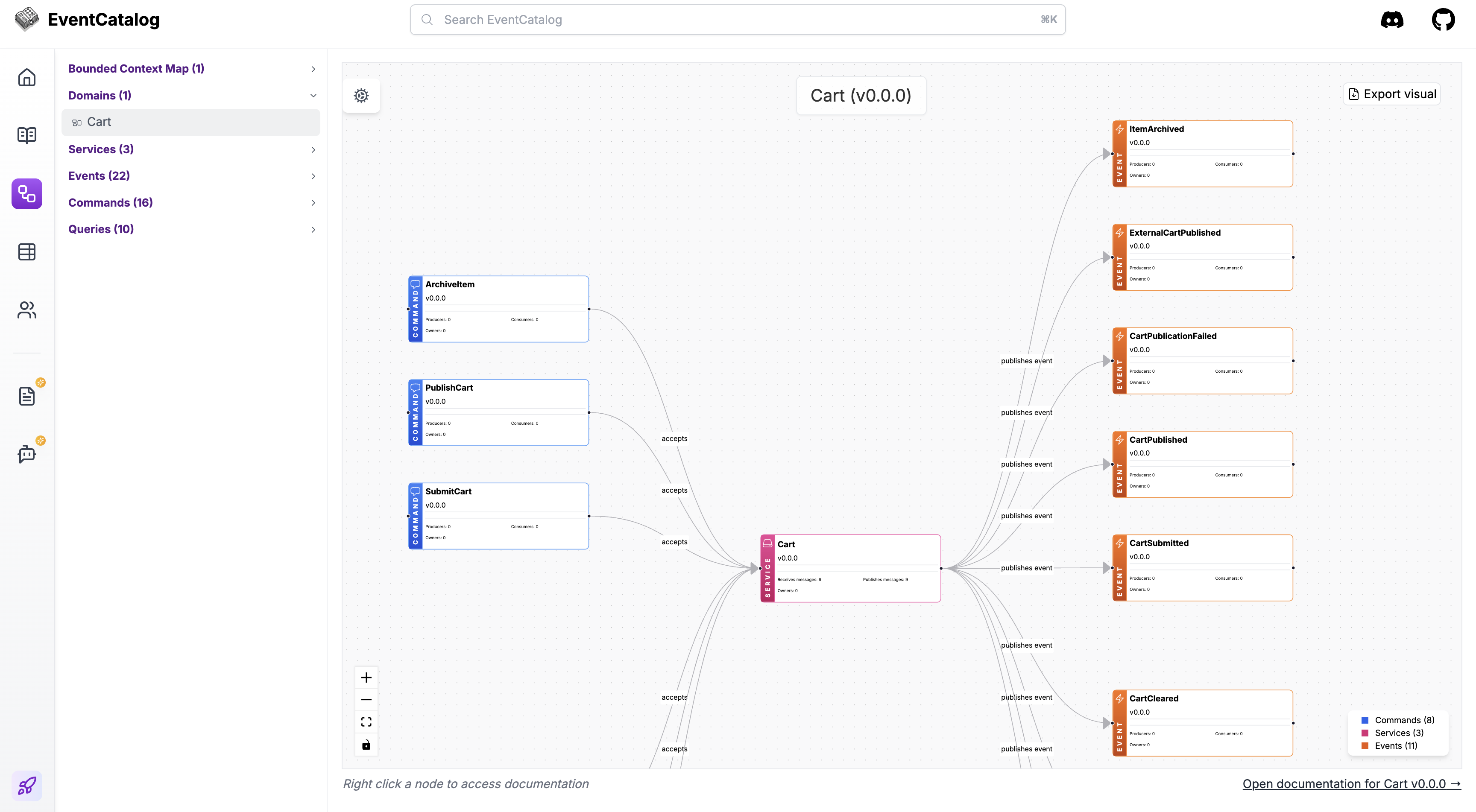
Task: Click the Queries (10) heading
Action: click(101, 229)
